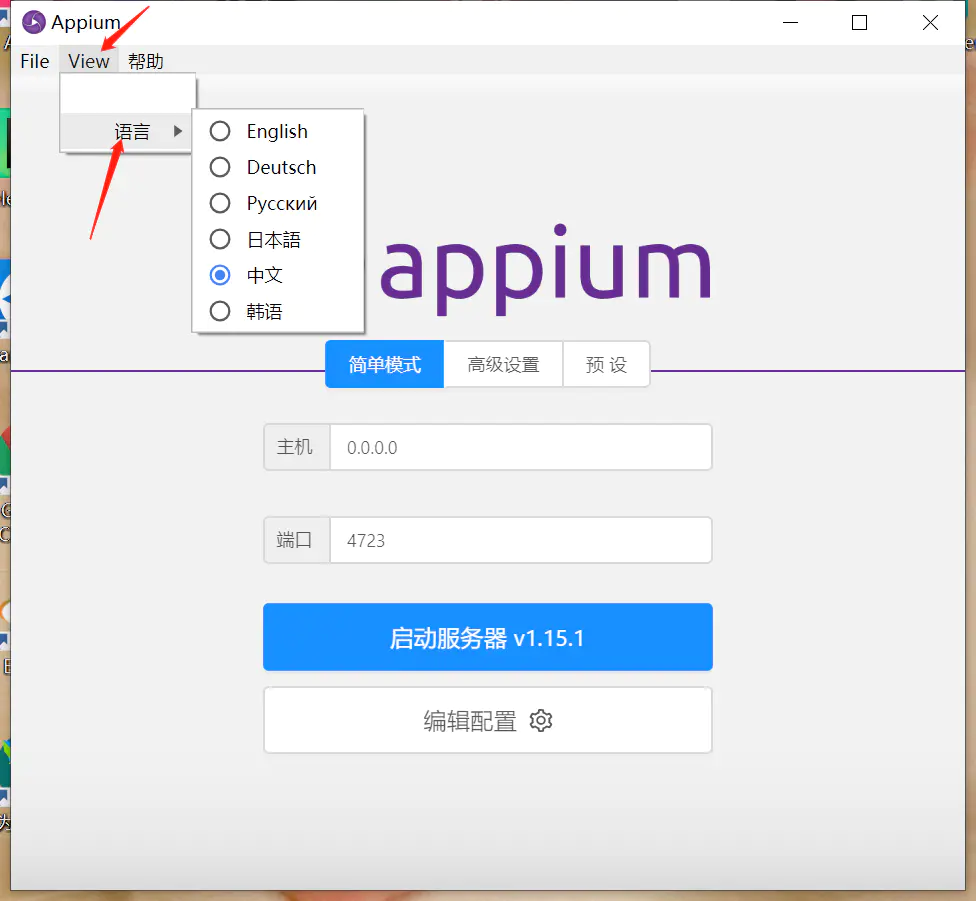Select the 日本語 language option
Screen dimensions: 976x901
point(278,240)
